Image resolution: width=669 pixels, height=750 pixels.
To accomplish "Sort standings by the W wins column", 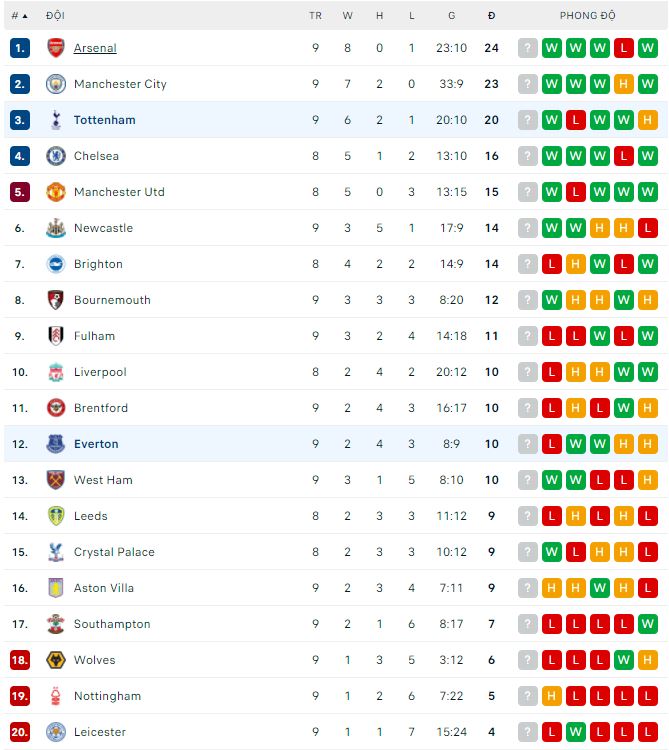I will click(347, 16).
